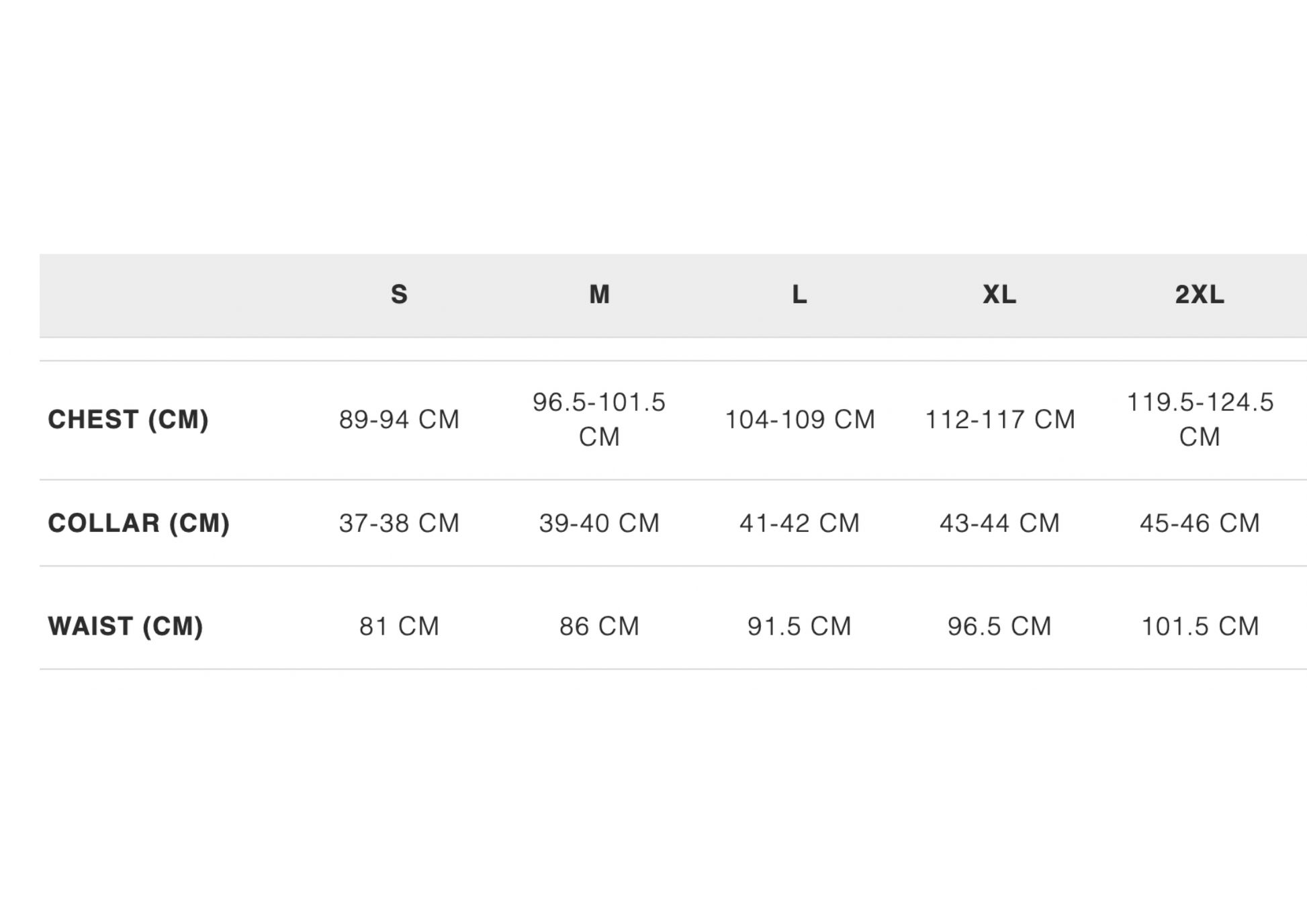Screen dimensions: 1307x924
Task: Select the 86 CM waist value
Action: (599, 627)
